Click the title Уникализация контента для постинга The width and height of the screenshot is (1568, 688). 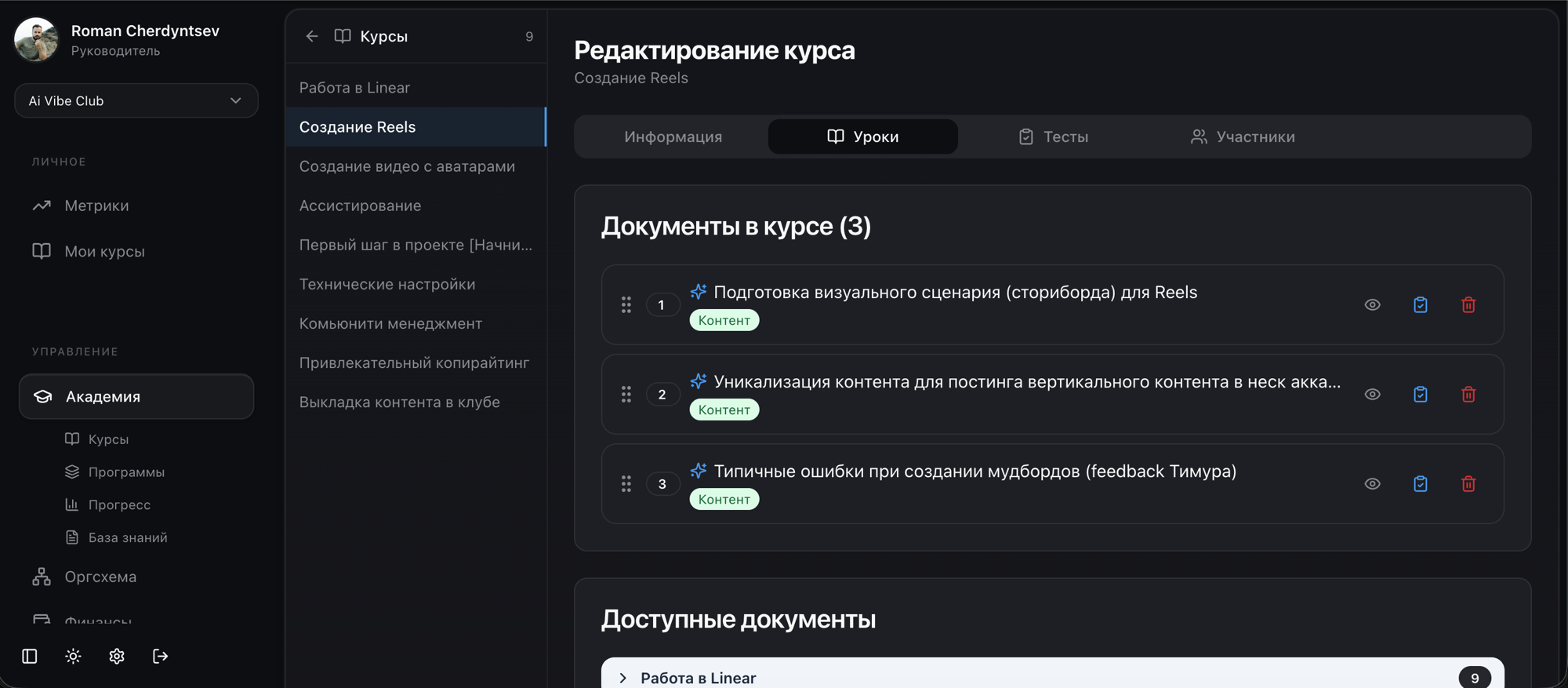click(1027, 381)
